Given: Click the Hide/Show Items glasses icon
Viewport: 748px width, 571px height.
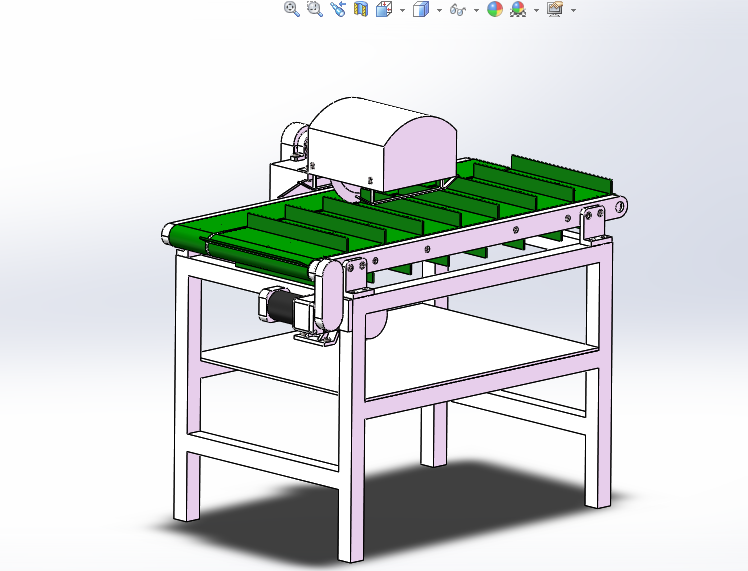Looking at the screenshot, I should 457,10.
